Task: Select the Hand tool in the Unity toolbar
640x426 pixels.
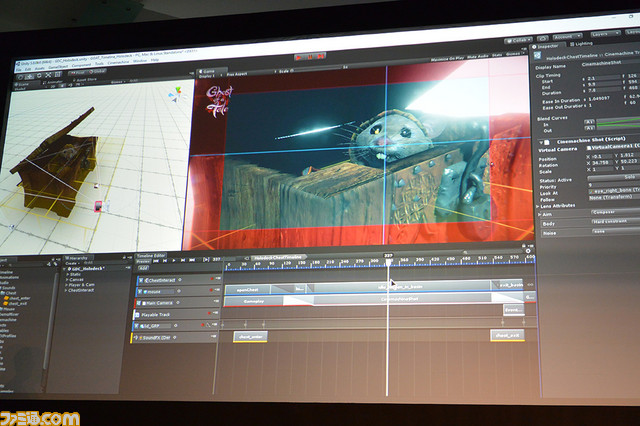Action: point(20,77)
